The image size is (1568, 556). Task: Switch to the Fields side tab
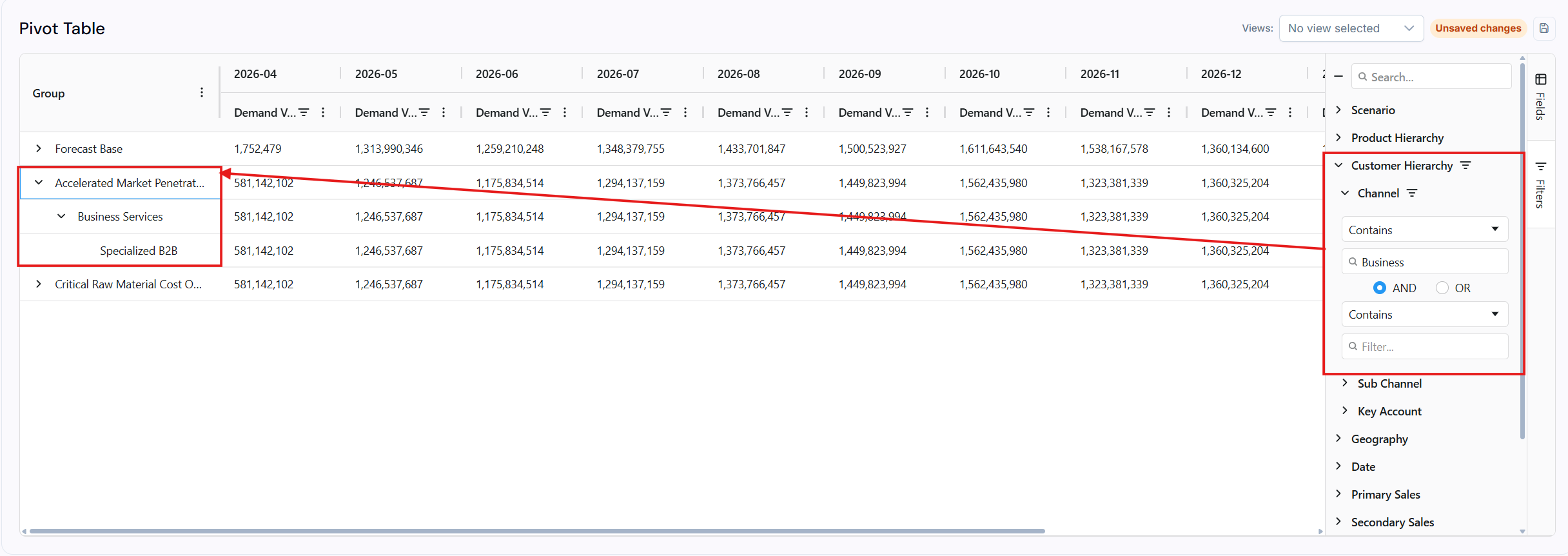pos(1540,97)
